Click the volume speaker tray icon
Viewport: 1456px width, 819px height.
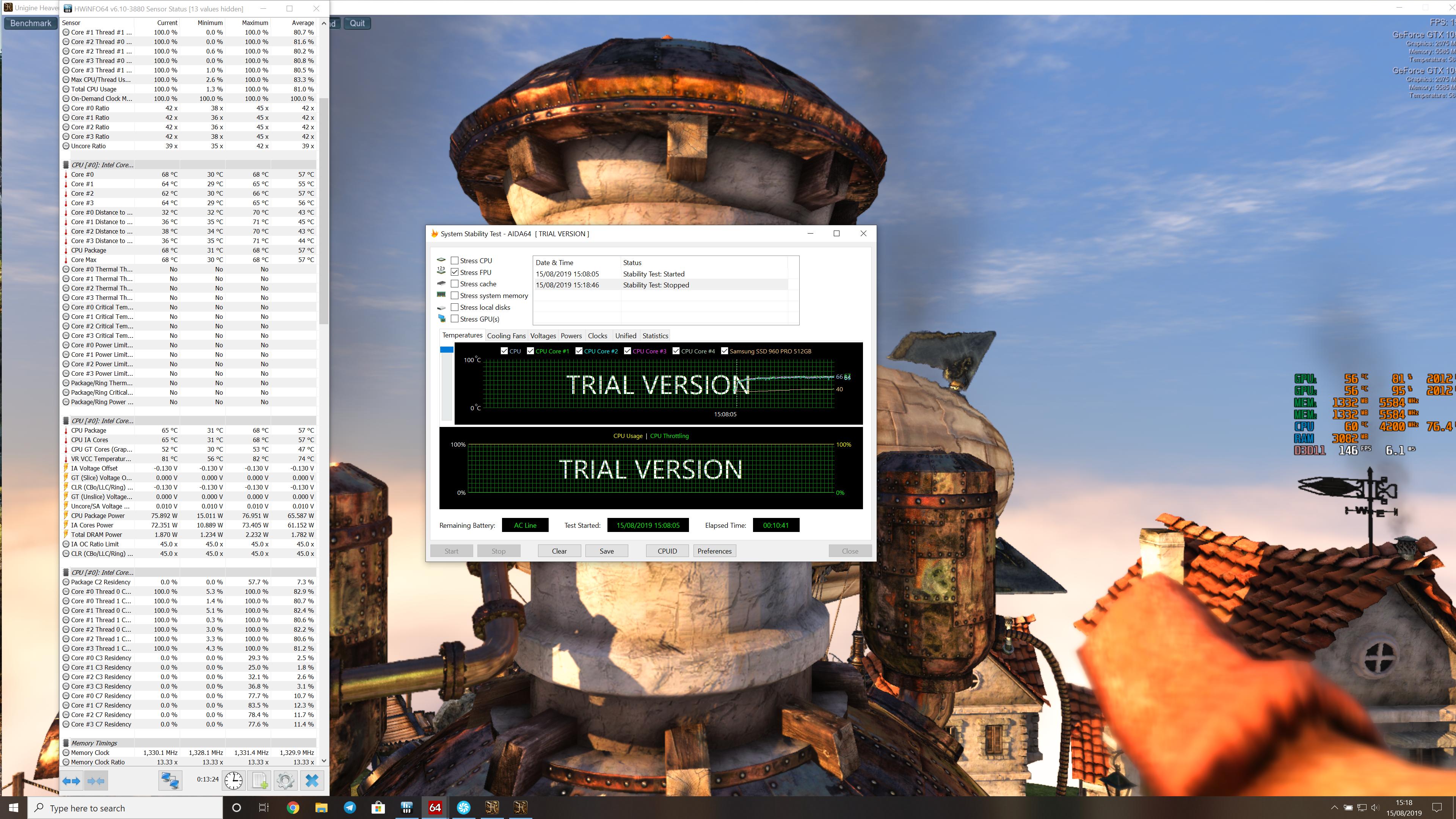1374,808
